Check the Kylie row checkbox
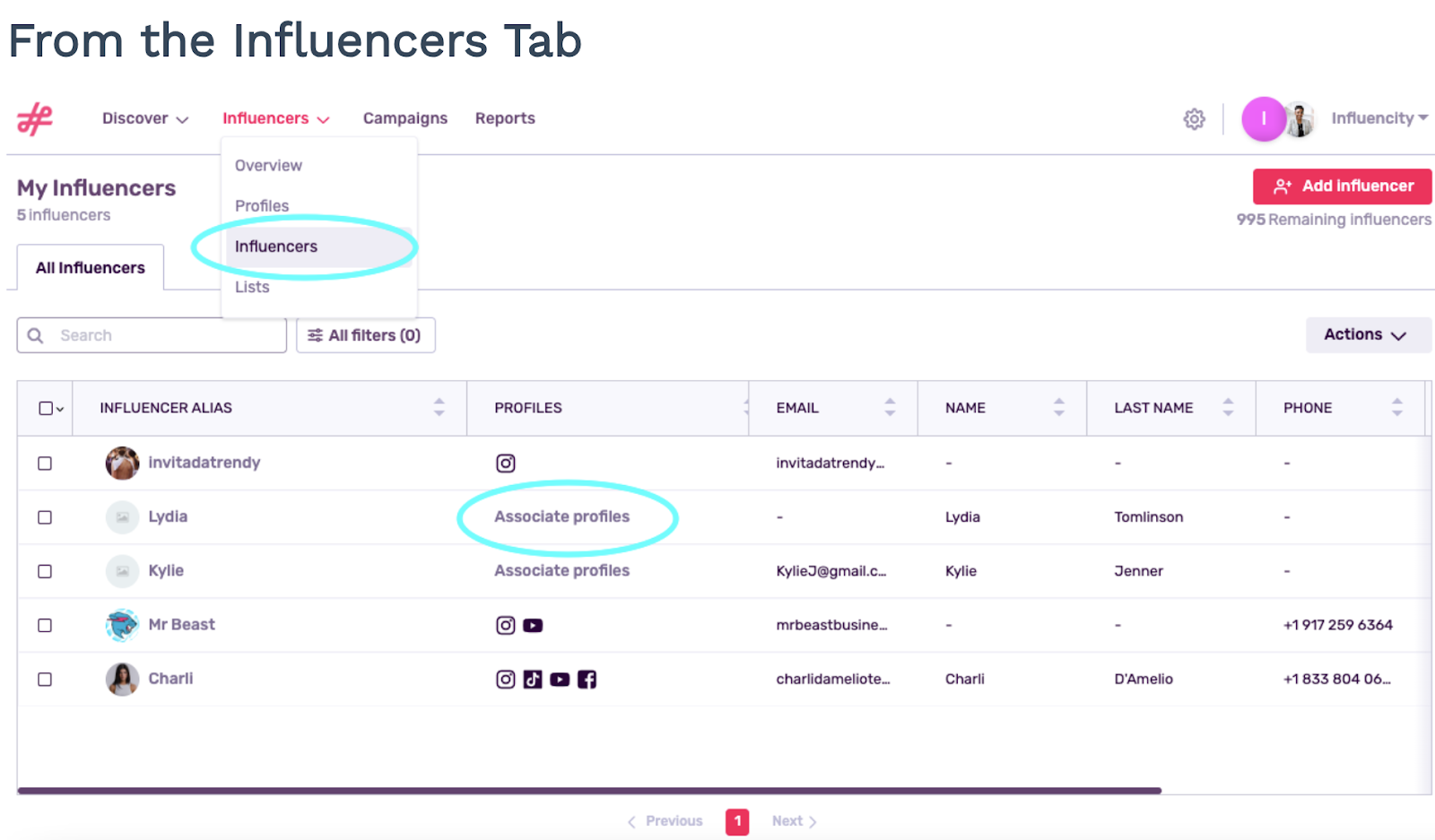 pos(45,572)
